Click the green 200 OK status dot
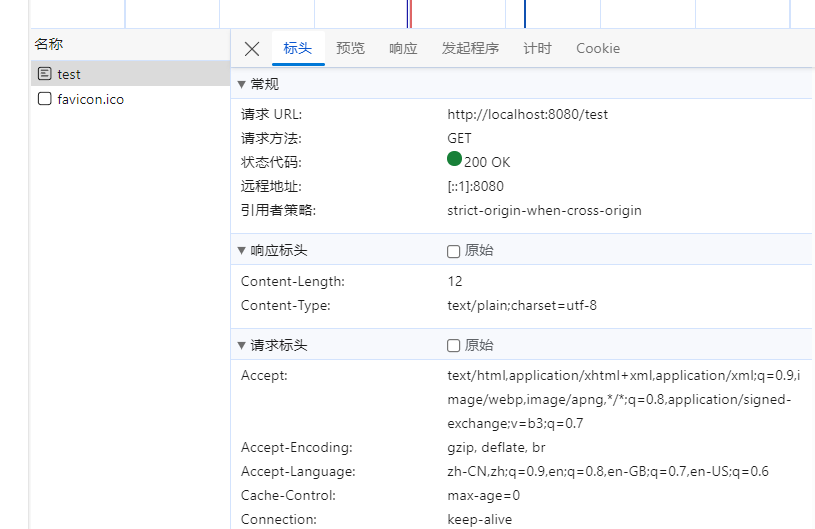Screen dimensions: 815x529 [x=455, y=159]
